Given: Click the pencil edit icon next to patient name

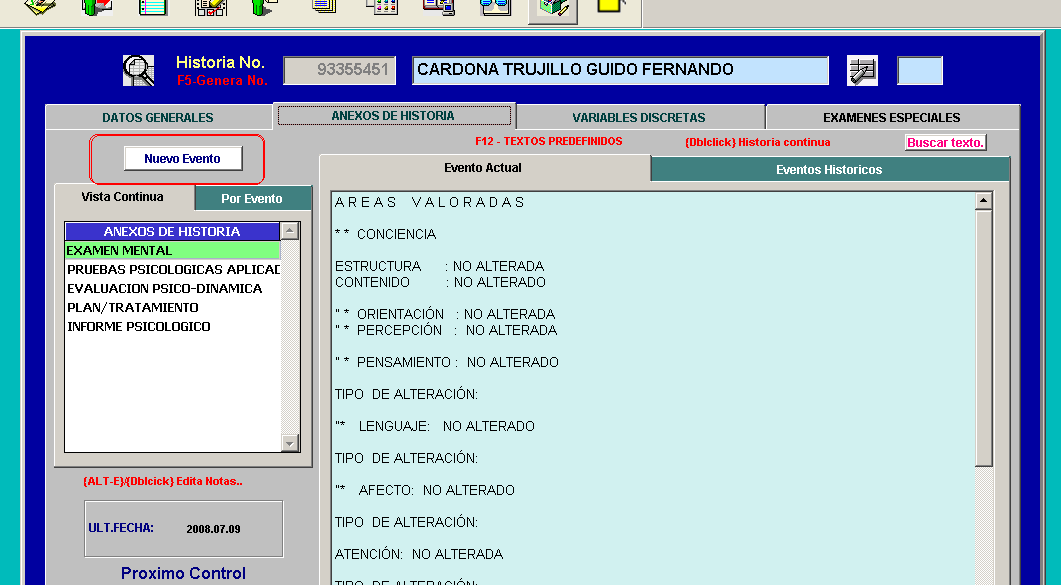Looking at the screenshot, I should point(862,70).
